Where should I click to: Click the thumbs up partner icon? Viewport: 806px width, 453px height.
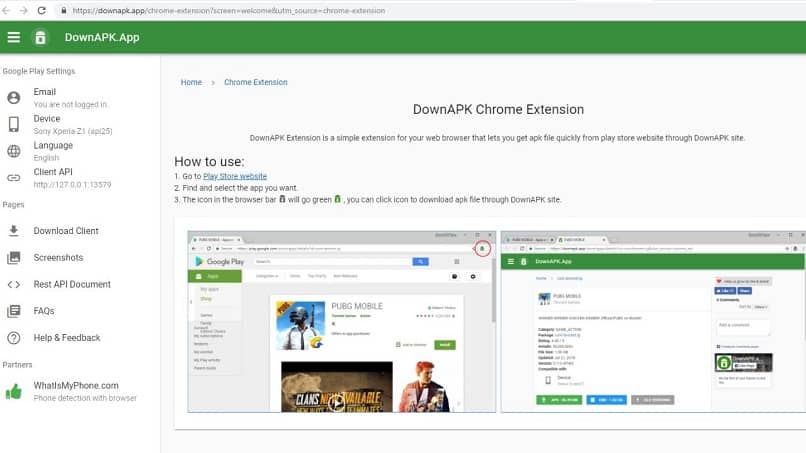coord(14,392)
